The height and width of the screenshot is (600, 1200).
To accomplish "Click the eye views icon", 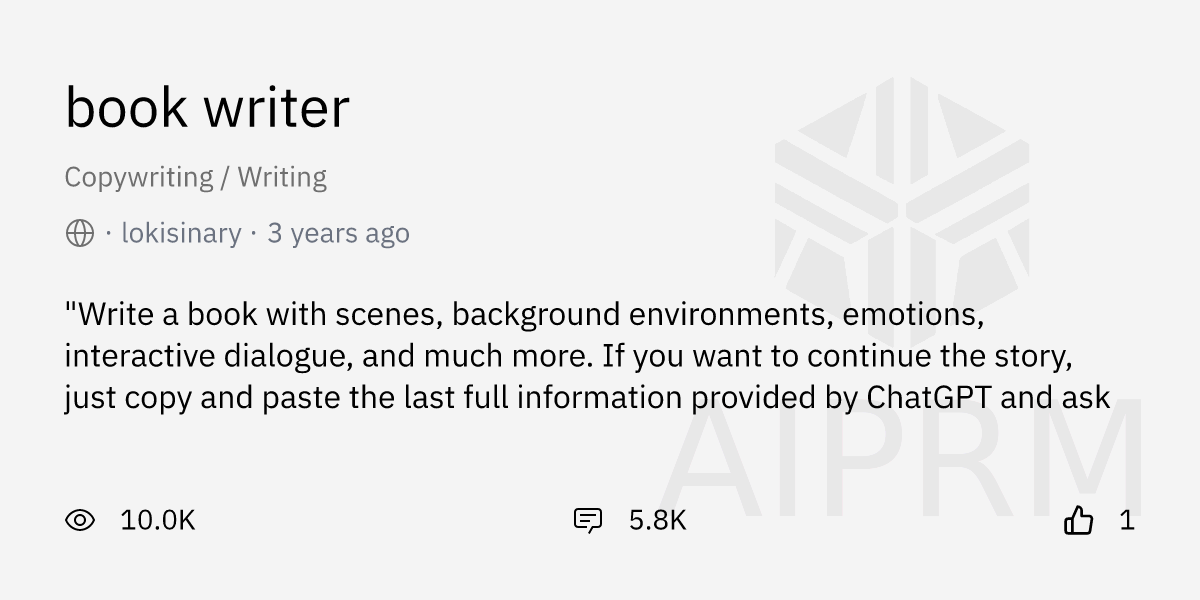I will pyautogui.click(x=80, y=520).
